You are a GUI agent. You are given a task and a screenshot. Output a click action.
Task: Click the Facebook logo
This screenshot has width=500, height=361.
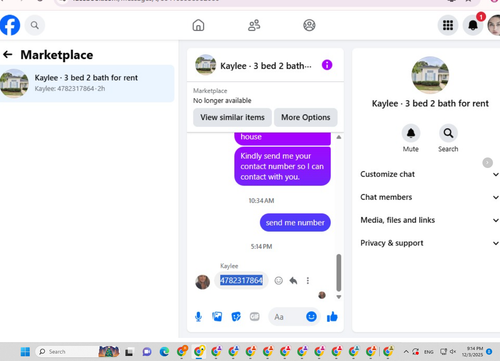coord(10,25)
